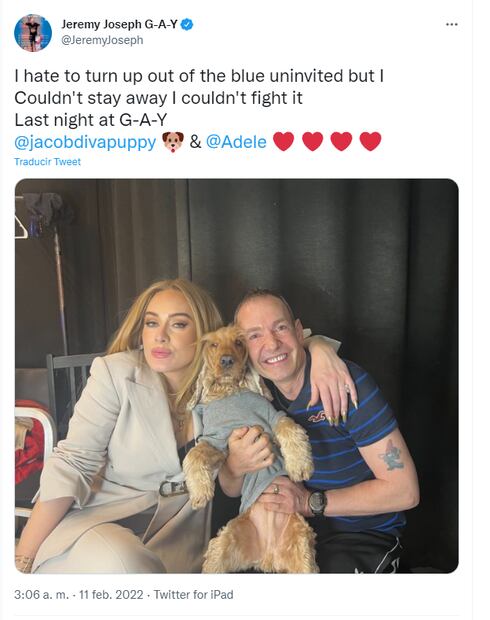The image size is (490, 620).
Task: Click the 'Last night at G-A-Y' text
Action: tap(91, 120)
